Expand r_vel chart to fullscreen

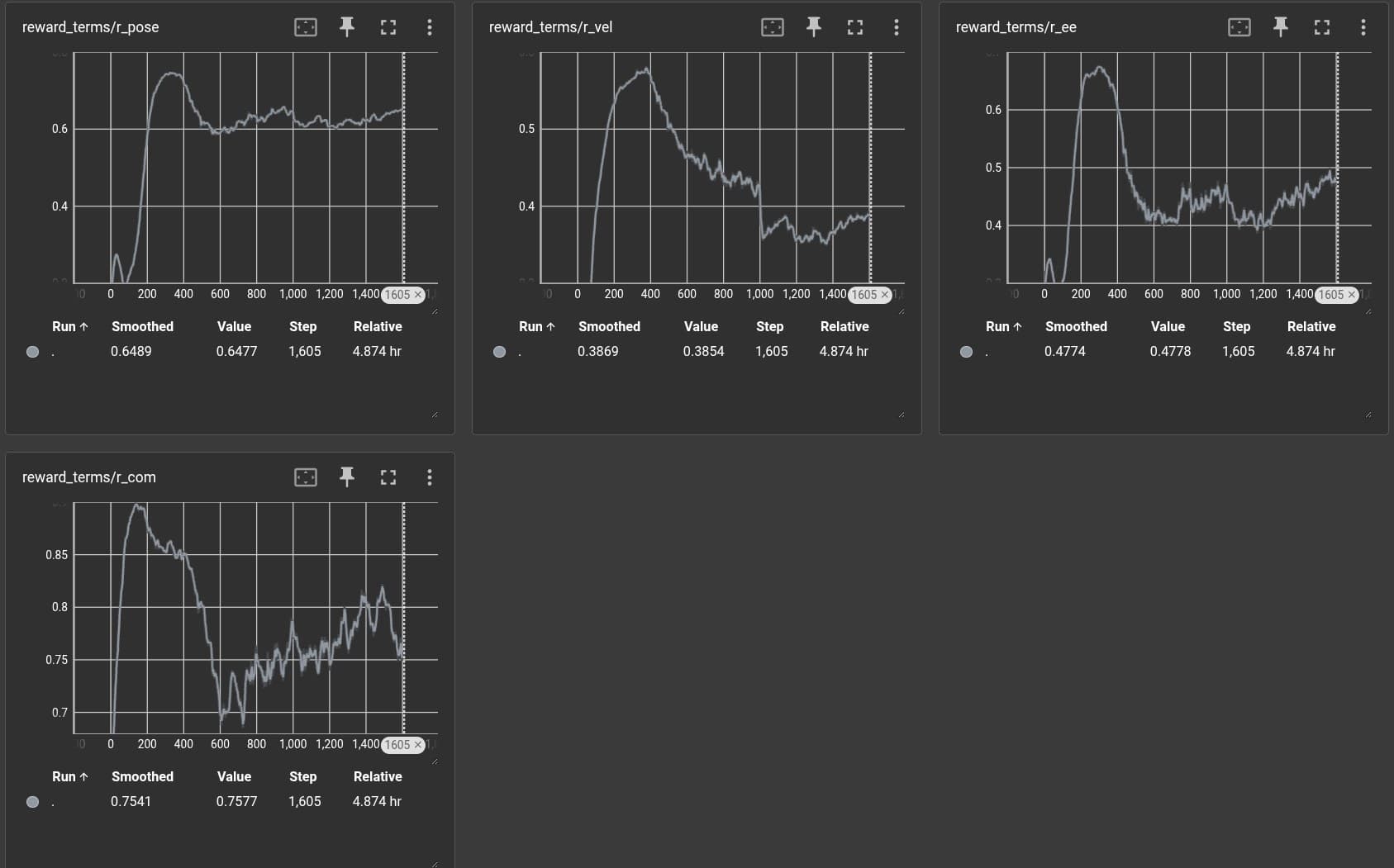(x=855, y=27)
